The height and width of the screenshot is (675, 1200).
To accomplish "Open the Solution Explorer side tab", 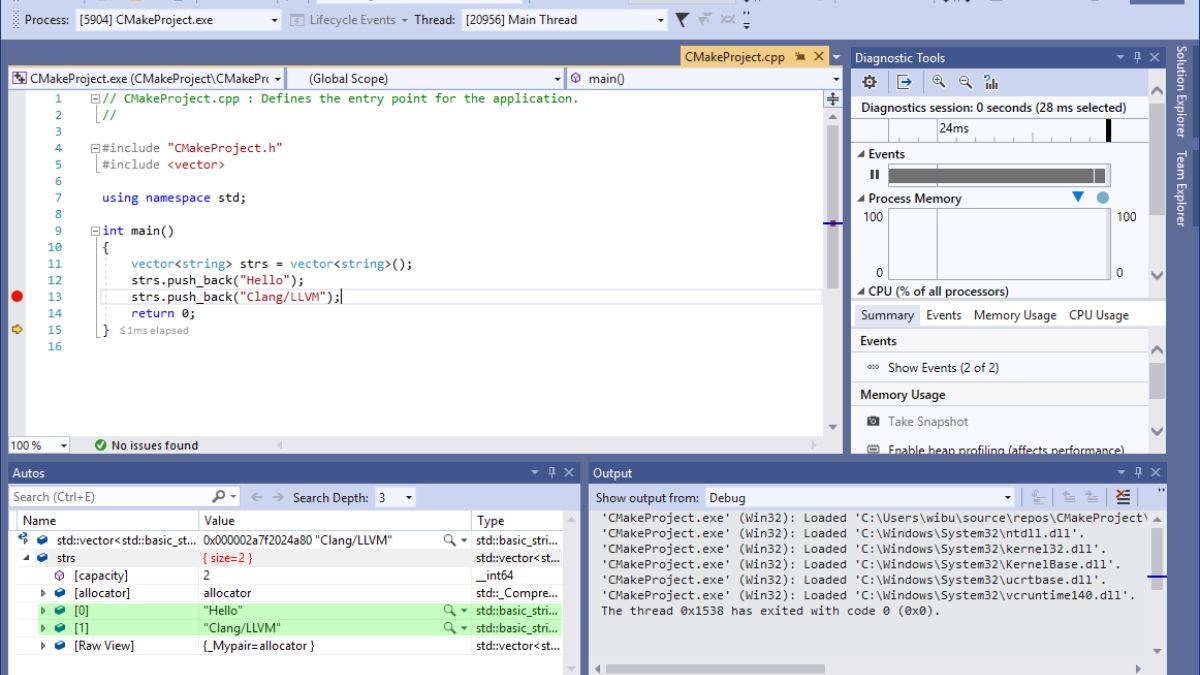I will 1181,92.
